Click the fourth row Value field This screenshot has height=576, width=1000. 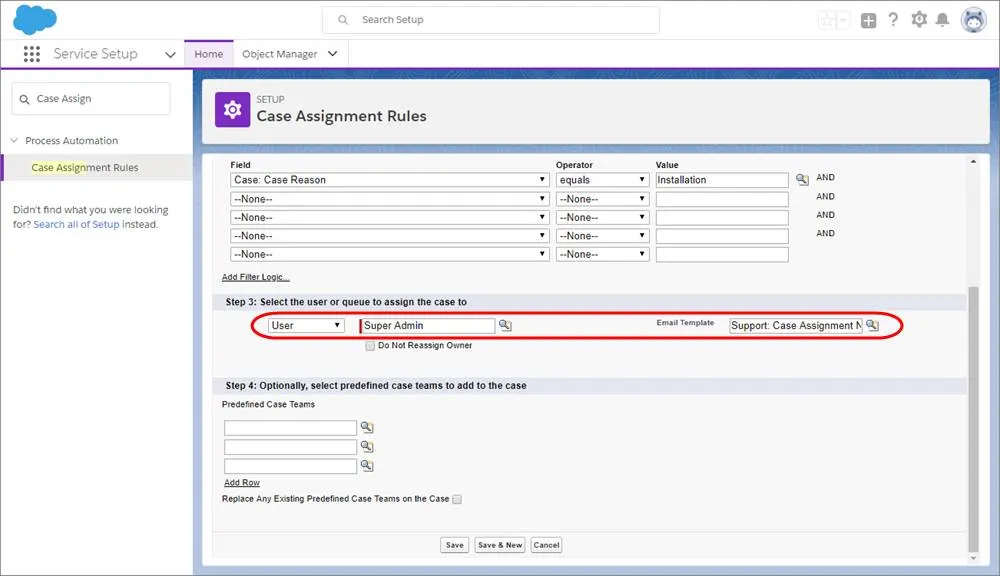click(722, 236)
